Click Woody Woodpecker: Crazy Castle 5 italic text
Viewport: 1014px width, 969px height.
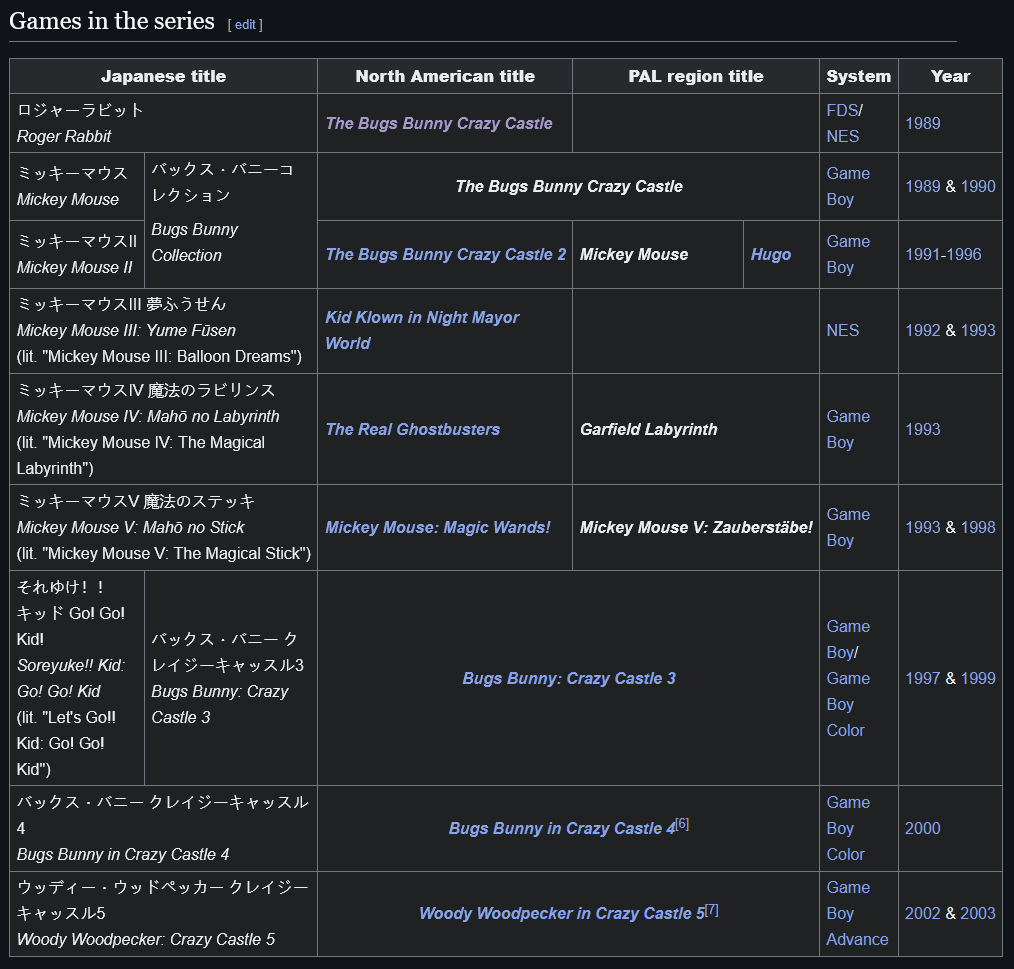(x=146, y=939)
